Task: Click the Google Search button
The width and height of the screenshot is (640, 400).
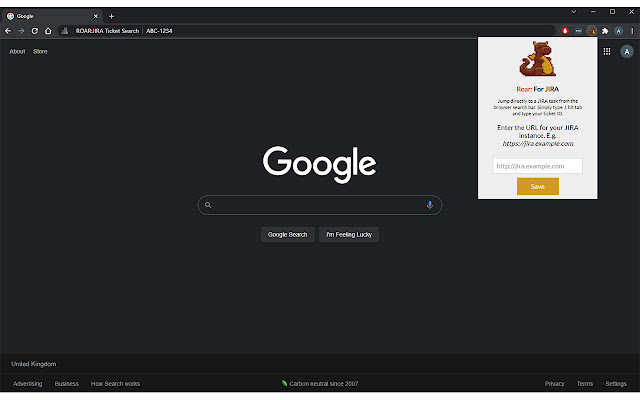Action: click(x=287, y=235)
